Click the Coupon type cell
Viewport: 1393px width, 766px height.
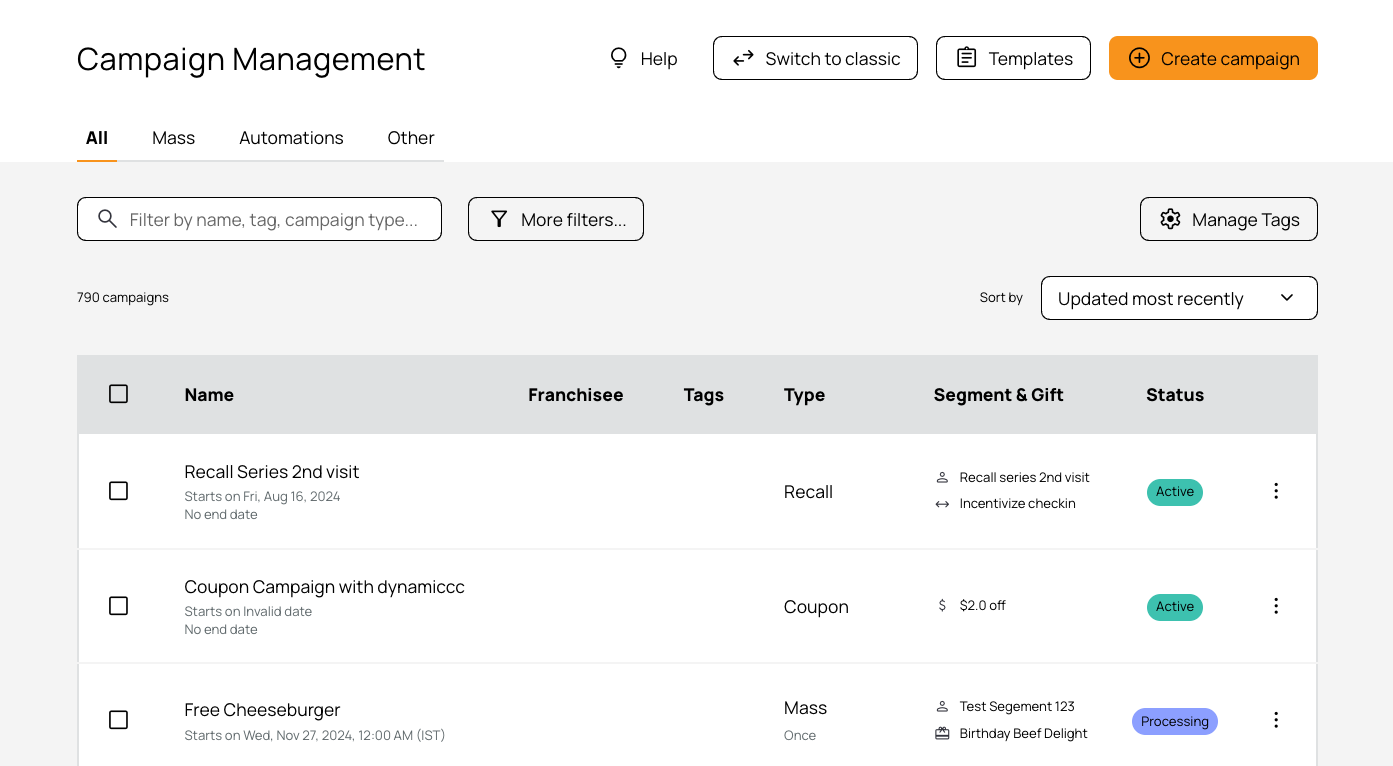pyautogui.click(x=816, y=607)
